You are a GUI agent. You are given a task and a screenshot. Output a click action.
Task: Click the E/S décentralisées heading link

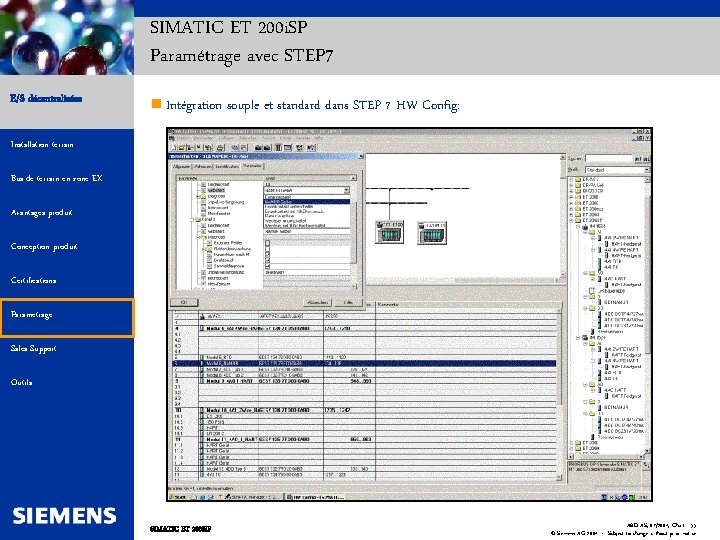click(46, 98)
